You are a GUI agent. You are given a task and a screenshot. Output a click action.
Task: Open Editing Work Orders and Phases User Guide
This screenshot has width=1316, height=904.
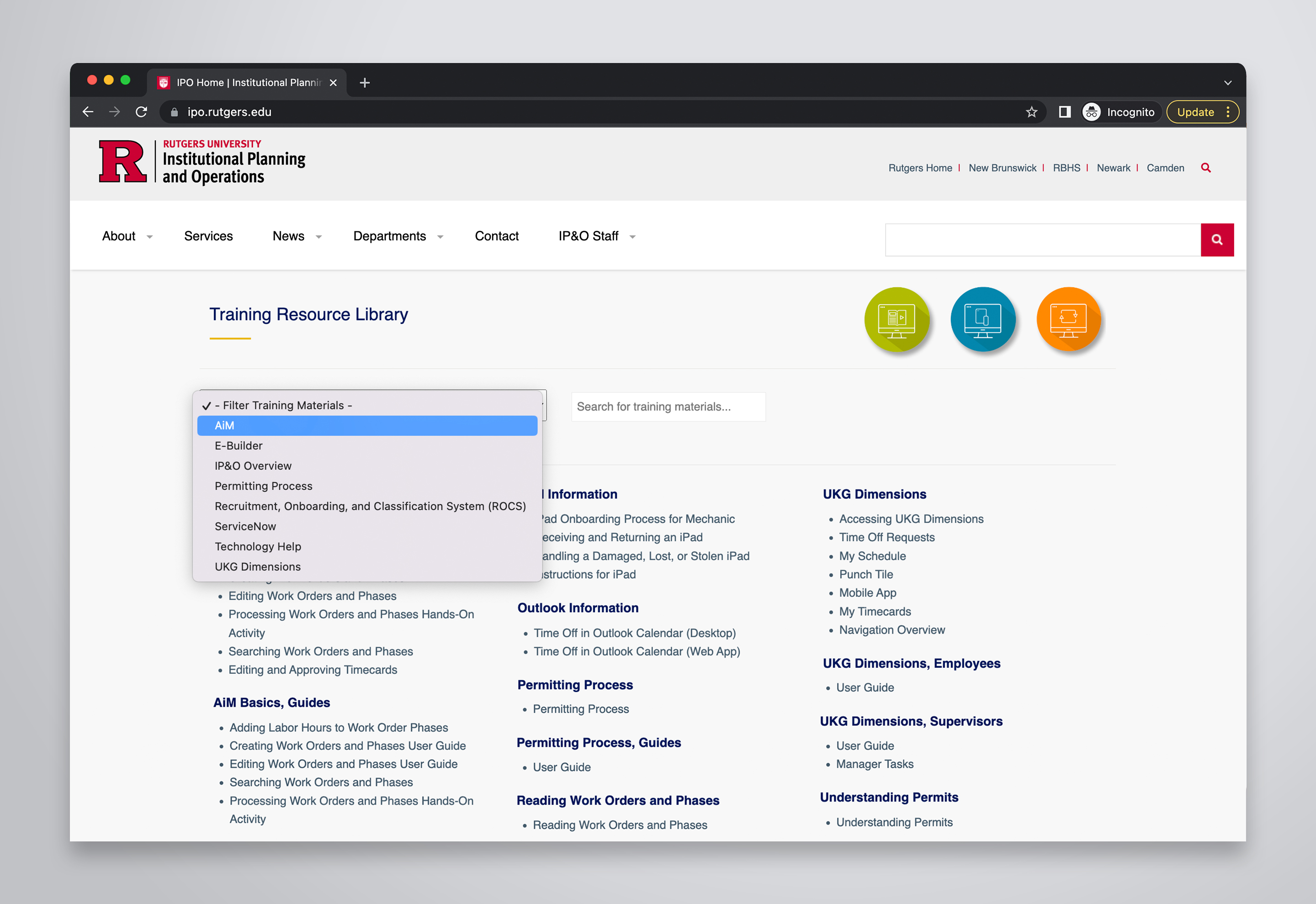(343, 764)
